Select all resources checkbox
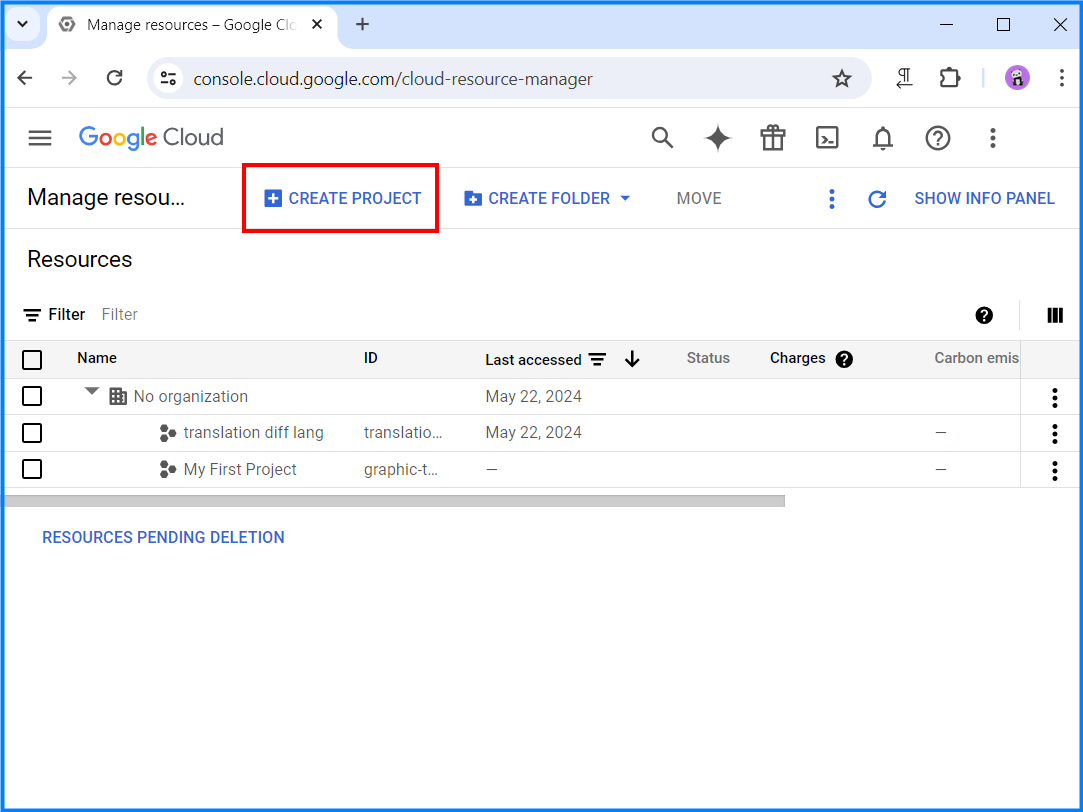1083x812 pixels. [x=32, y=359]
